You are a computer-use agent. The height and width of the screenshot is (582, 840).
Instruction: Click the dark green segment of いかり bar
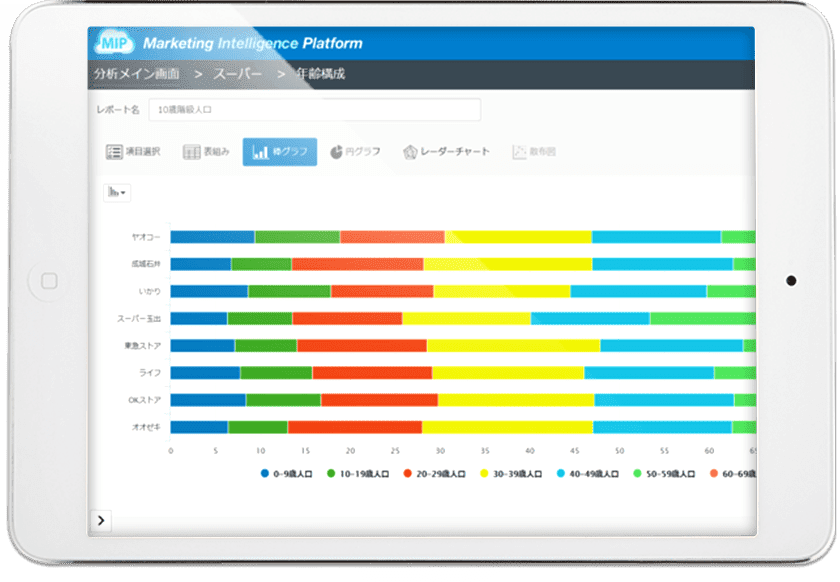click(289, 292)
